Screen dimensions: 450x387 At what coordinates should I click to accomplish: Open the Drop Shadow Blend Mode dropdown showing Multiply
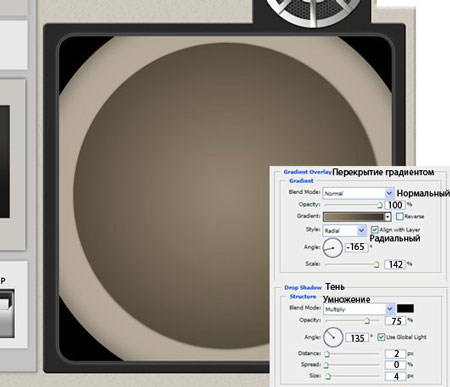(x=359, y=309)
